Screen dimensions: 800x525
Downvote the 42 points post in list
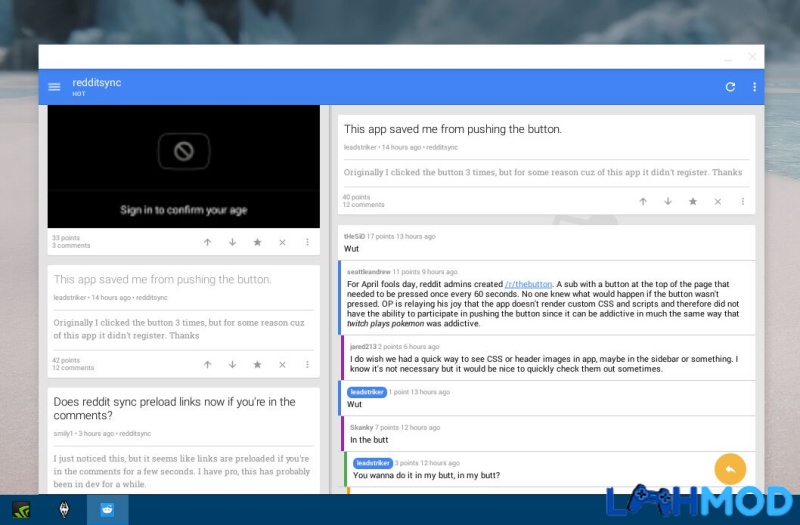pos(232,364)
